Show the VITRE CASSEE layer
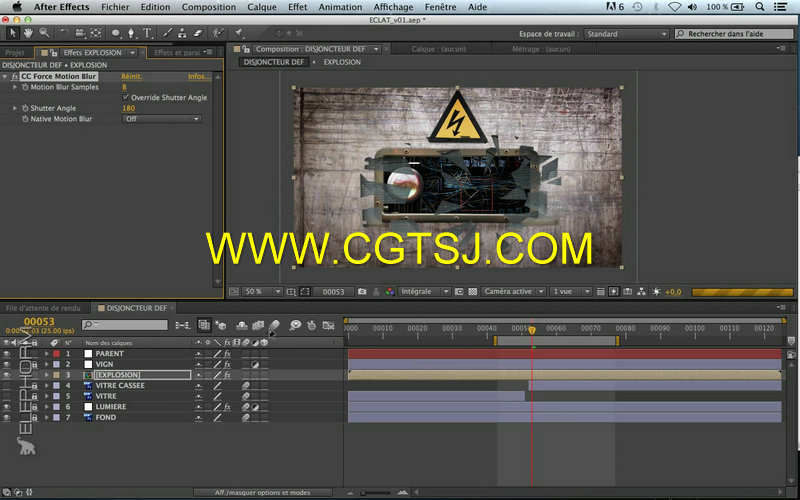 (6, 385)
